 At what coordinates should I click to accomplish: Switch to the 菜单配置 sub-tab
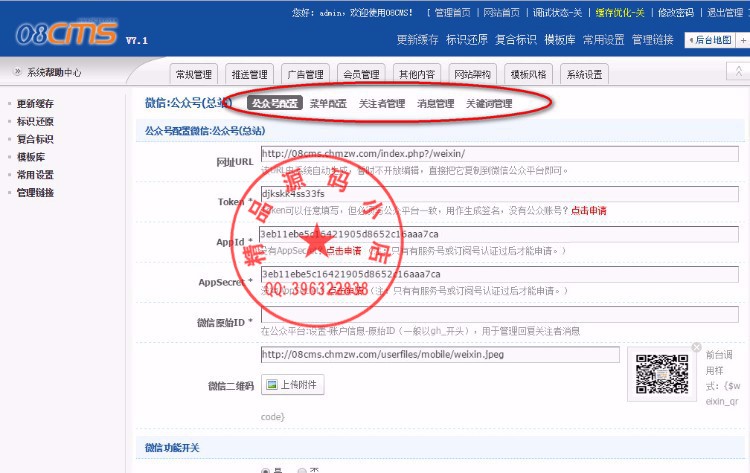[x=328, y=103]
